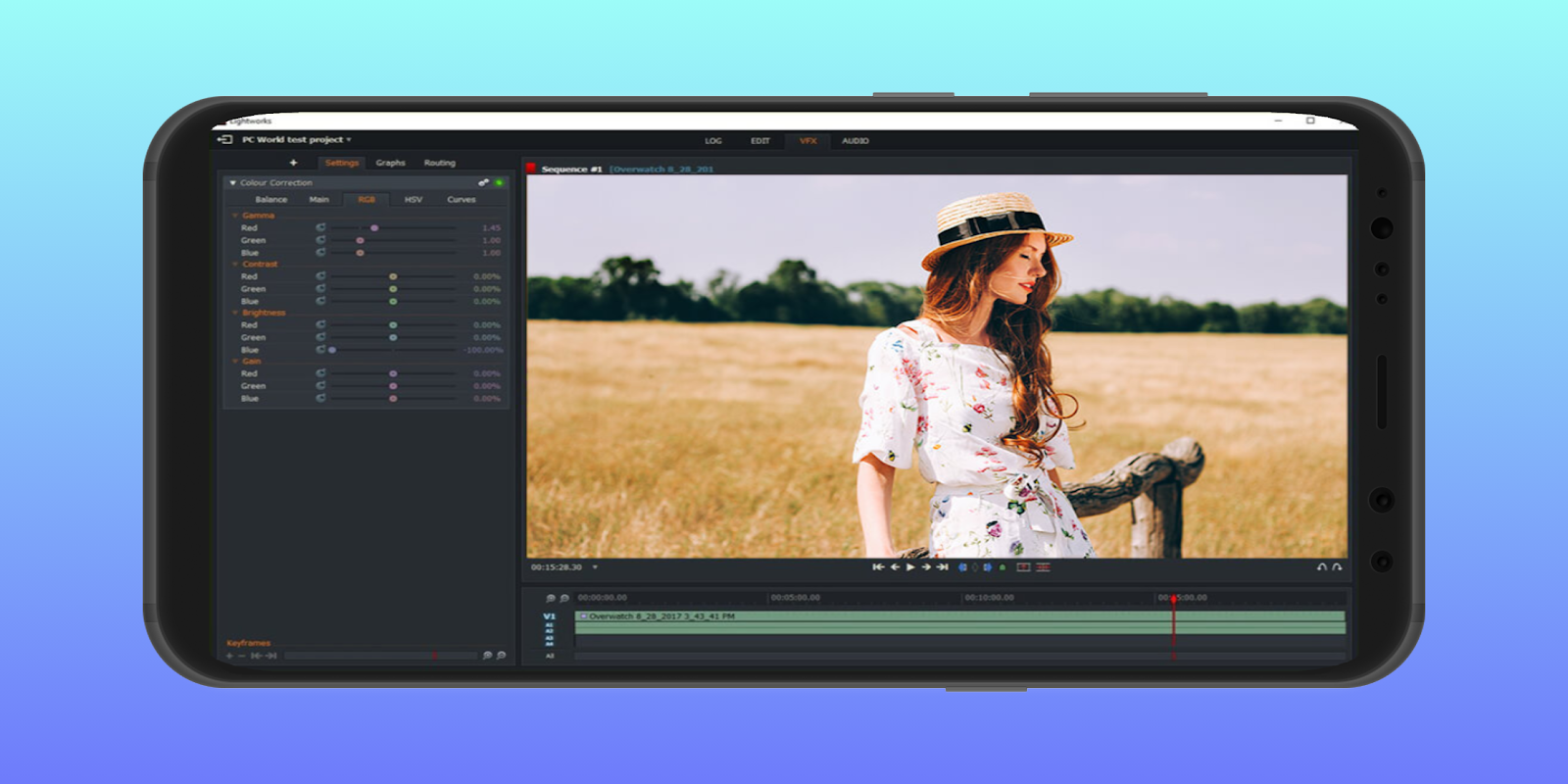This screenshot has width=1568, height=784.
Task: Jump to the end of the sequence
Action: pyautogui.click(x=942, y=567)
